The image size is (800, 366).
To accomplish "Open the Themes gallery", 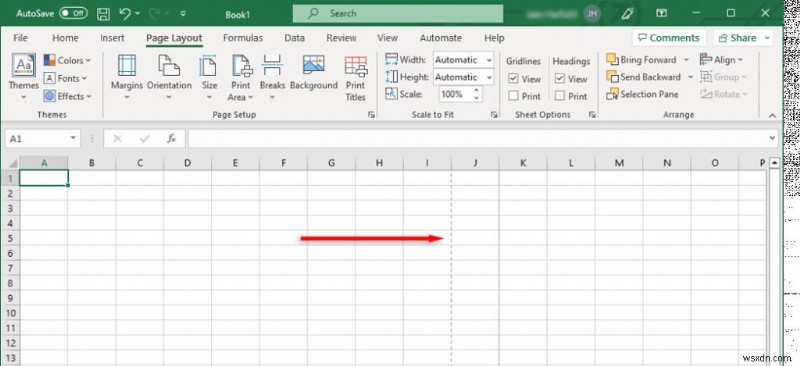I will (23, 76).
